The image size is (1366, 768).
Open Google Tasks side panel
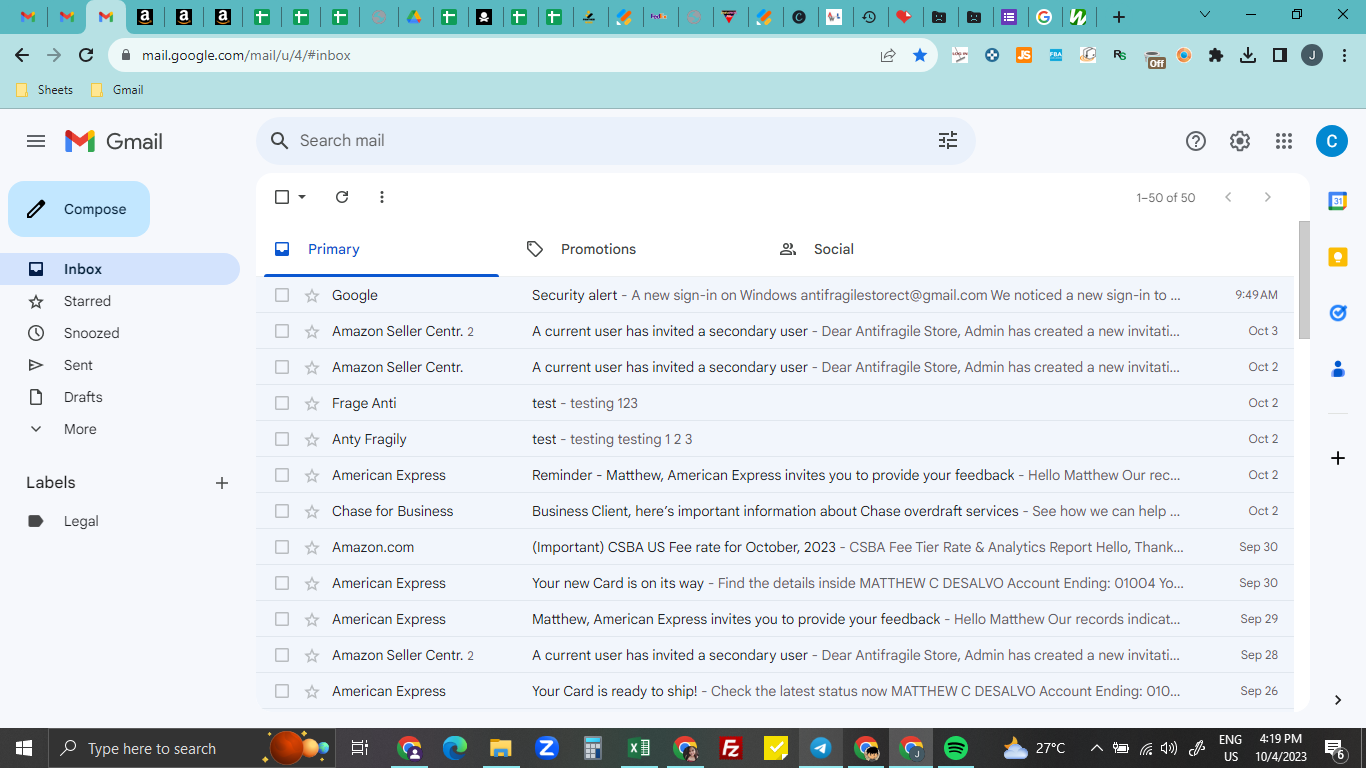(1338, 313)
